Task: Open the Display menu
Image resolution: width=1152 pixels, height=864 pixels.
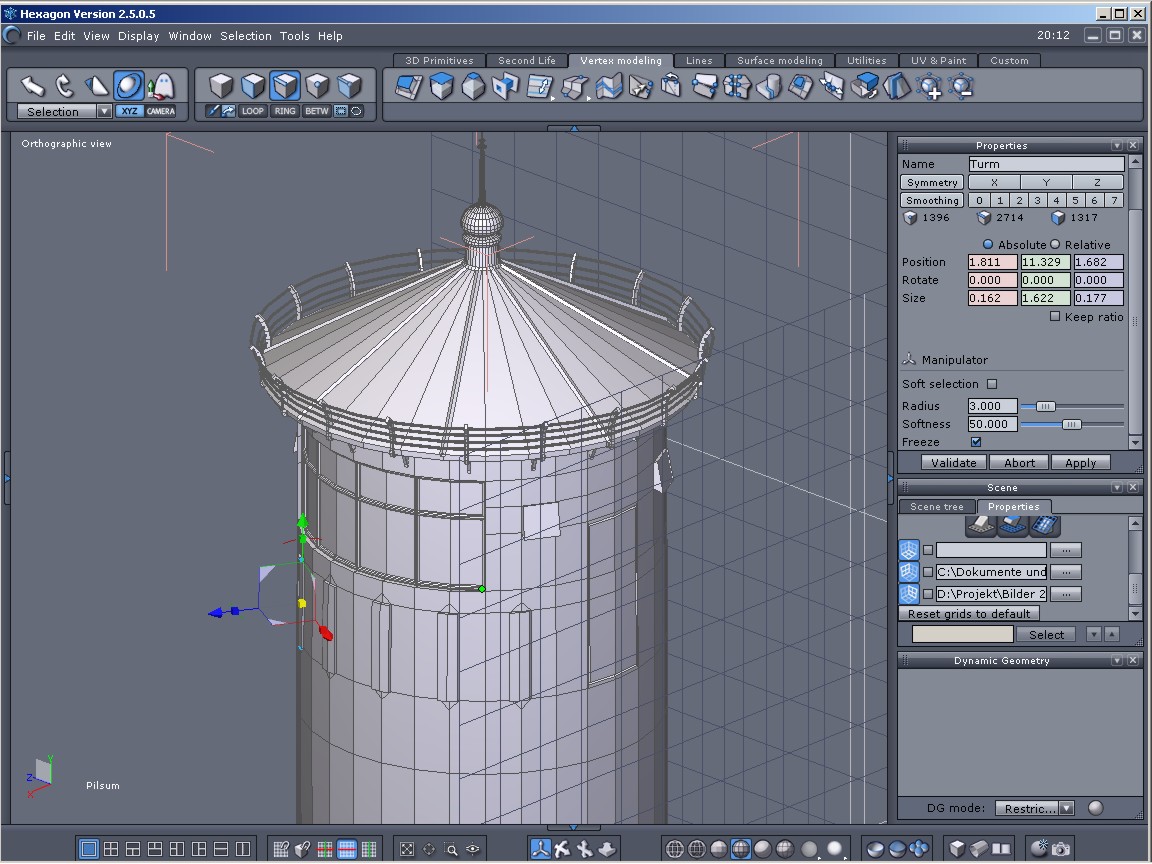Action: pos(138,36)
